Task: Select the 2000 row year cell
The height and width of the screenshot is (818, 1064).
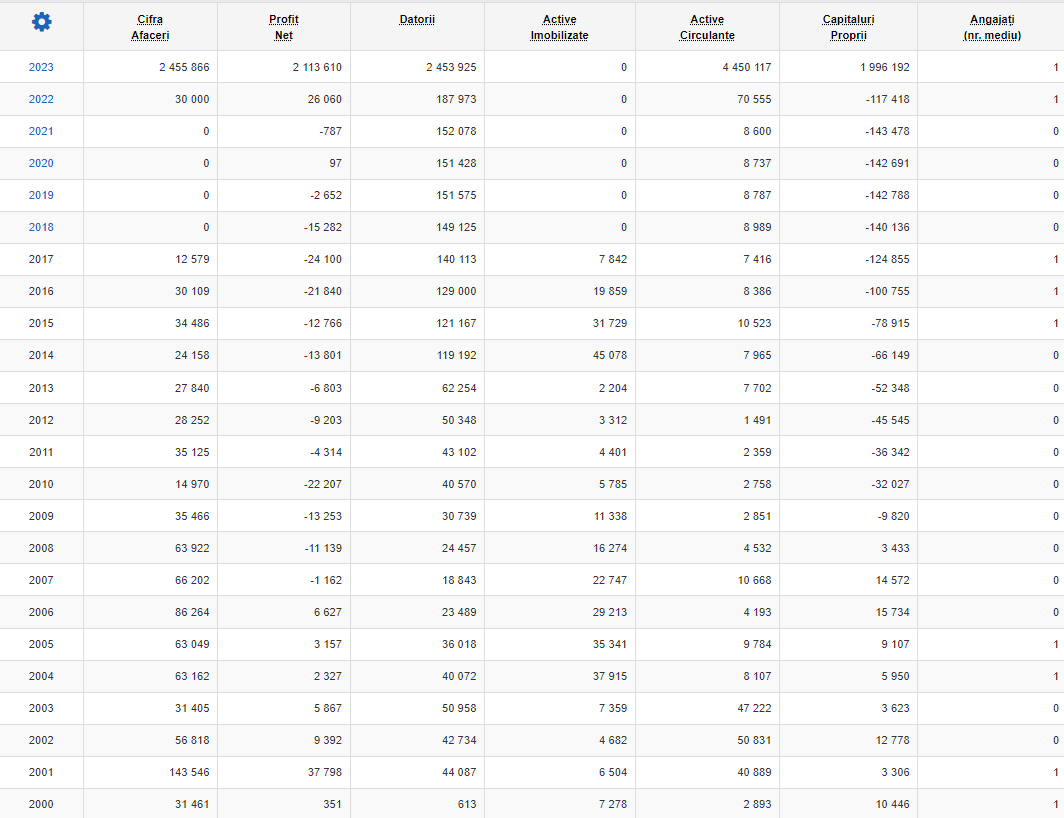Action: pyautogui.click(x=41, y=804)
